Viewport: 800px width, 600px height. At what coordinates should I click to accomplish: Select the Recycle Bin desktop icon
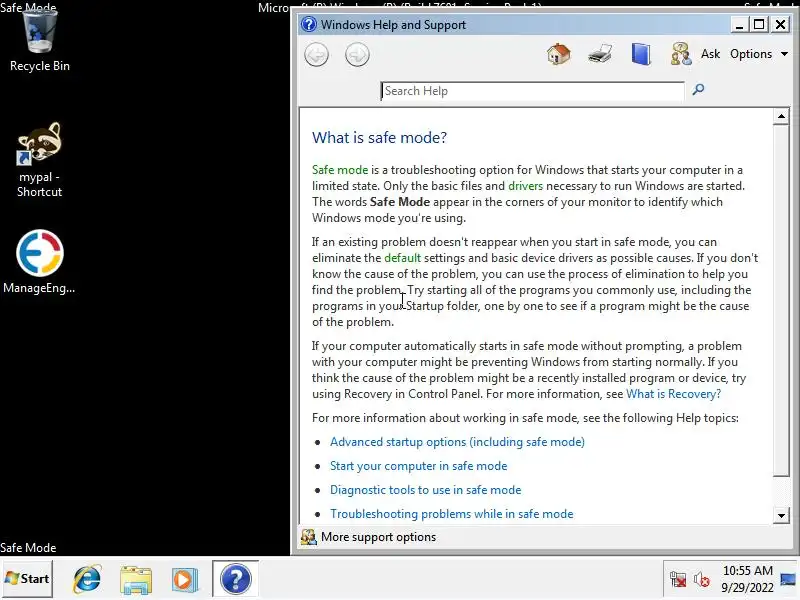[40, 41]
